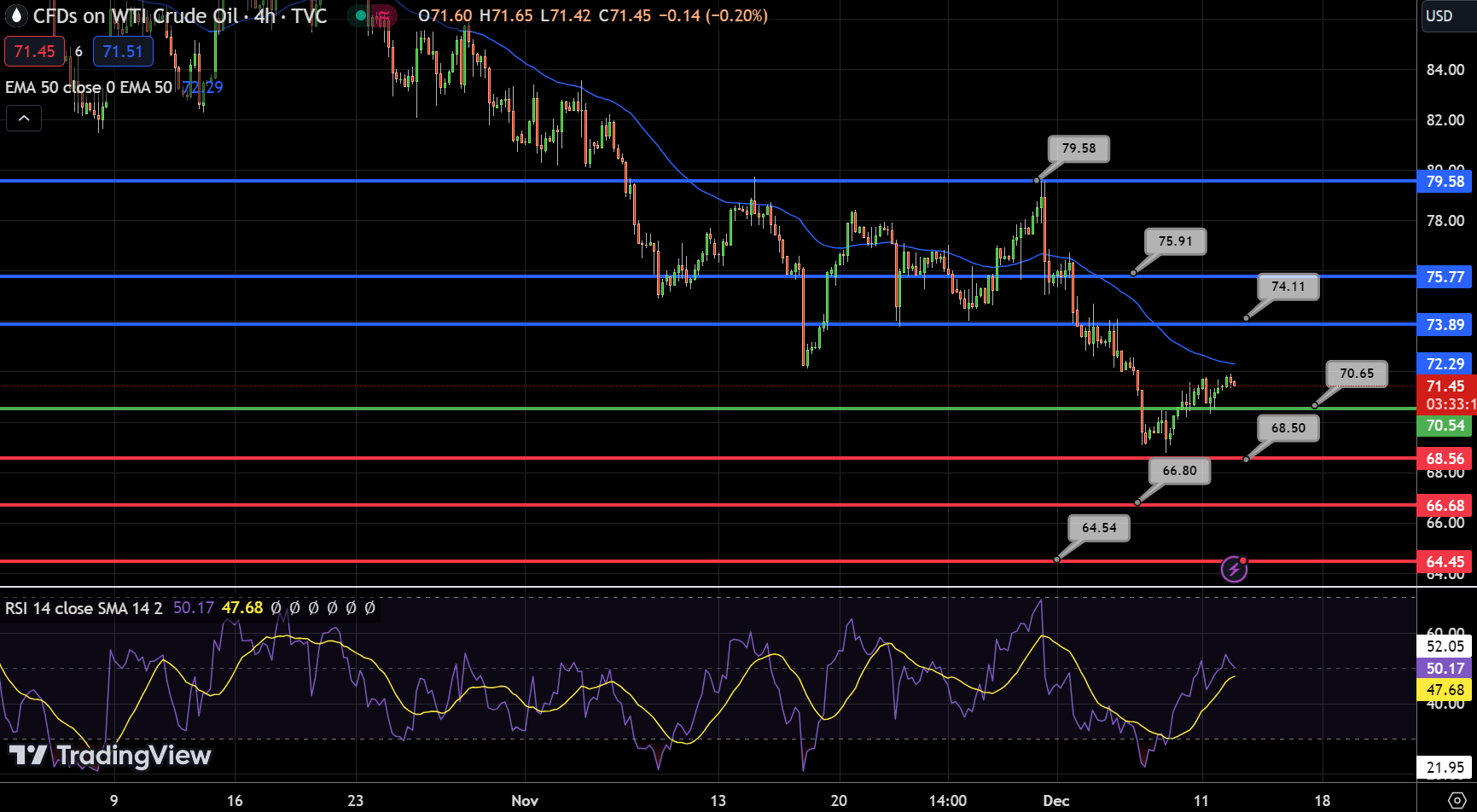Click the Dec label on time axis
The image size is (1477, 812).
[x=1056, y=800]
